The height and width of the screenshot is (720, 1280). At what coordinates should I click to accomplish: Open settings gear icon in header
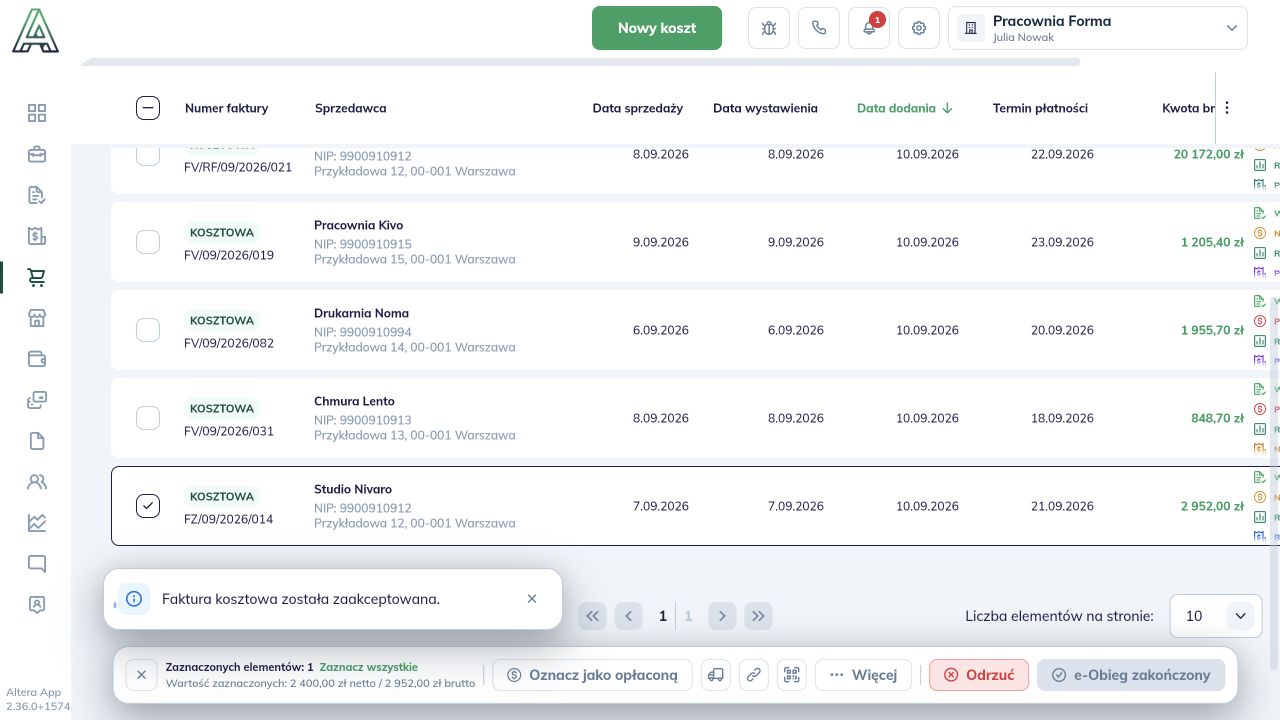click(919, 28)
